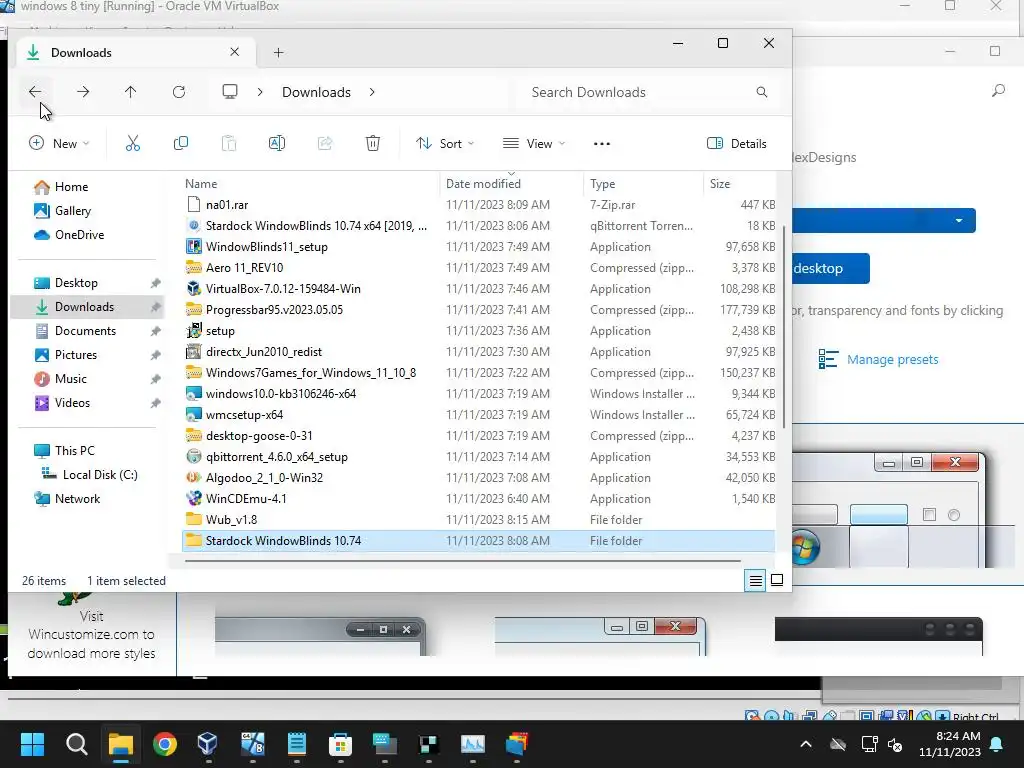
Task: Click the This PC monitor icon in address bar
Action: click(x=230, y=92)
